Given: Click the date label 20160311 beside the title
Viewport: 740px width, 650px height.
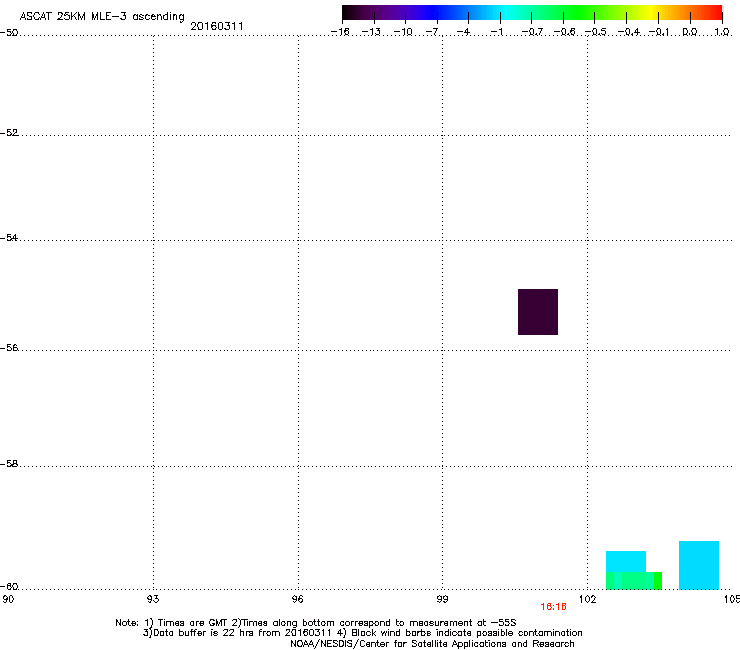Looking at the screenshot, I should coord(217,26).
